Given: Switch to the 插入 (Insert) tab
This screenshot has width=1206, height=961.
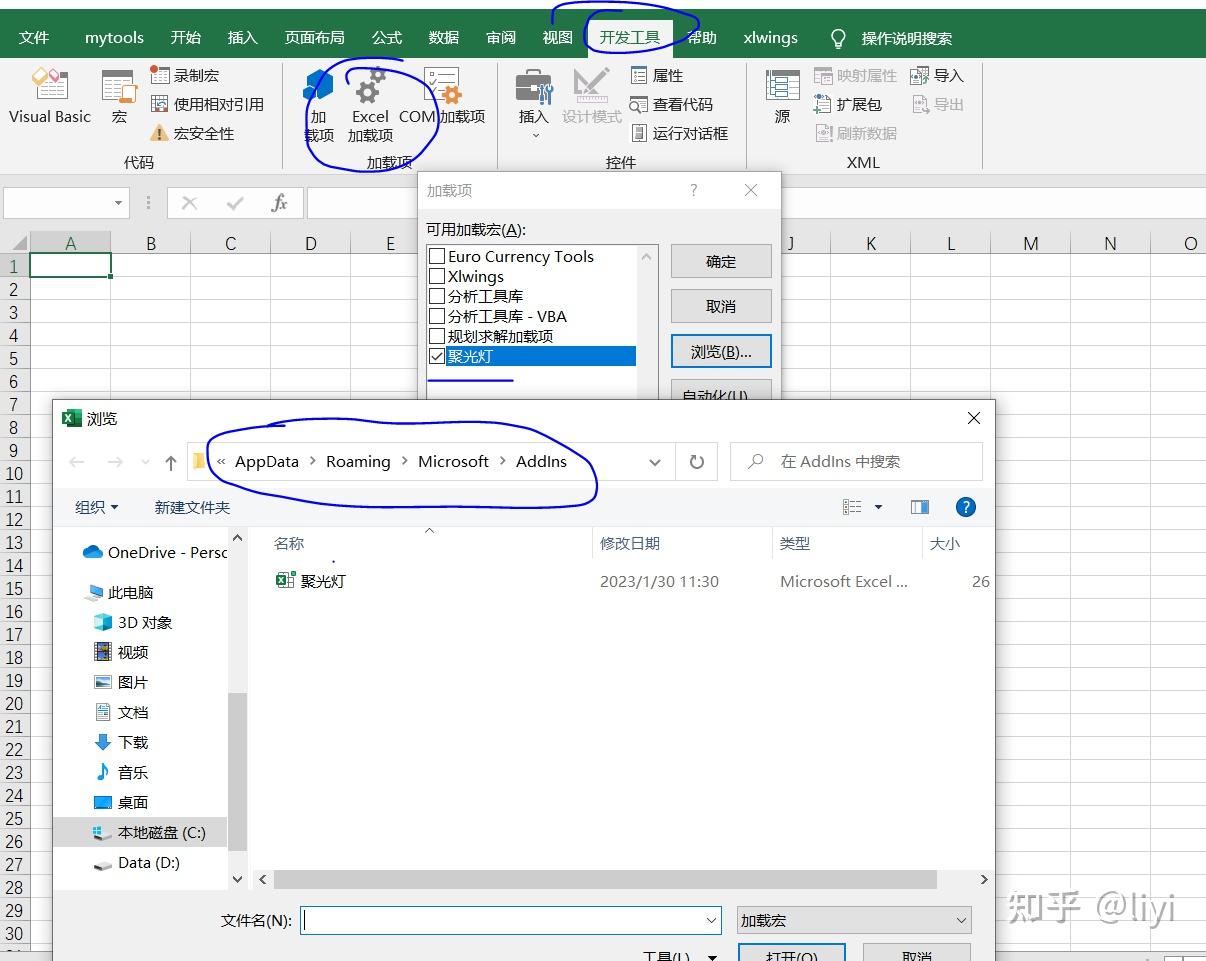Looking at the screenshot, I should point(242,38).
